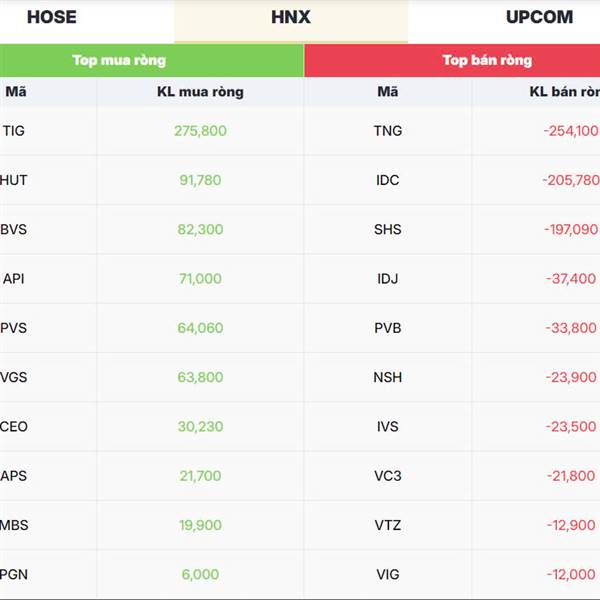Select IDC stock code
Screen dimensions: 600x600
click(x=388, y=180)
